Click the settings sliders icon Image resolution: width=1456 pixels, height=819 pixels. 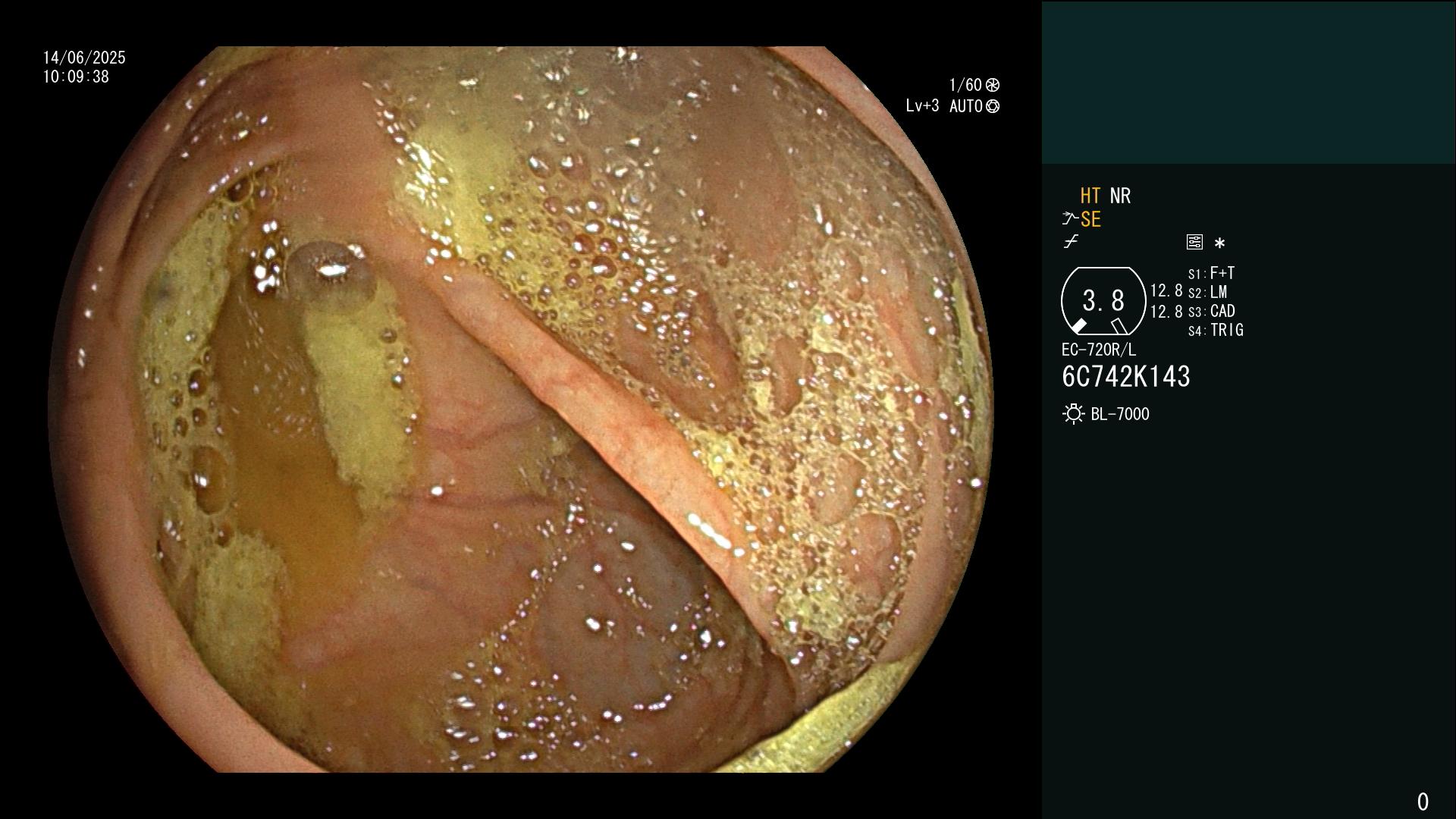point(1194,242)
